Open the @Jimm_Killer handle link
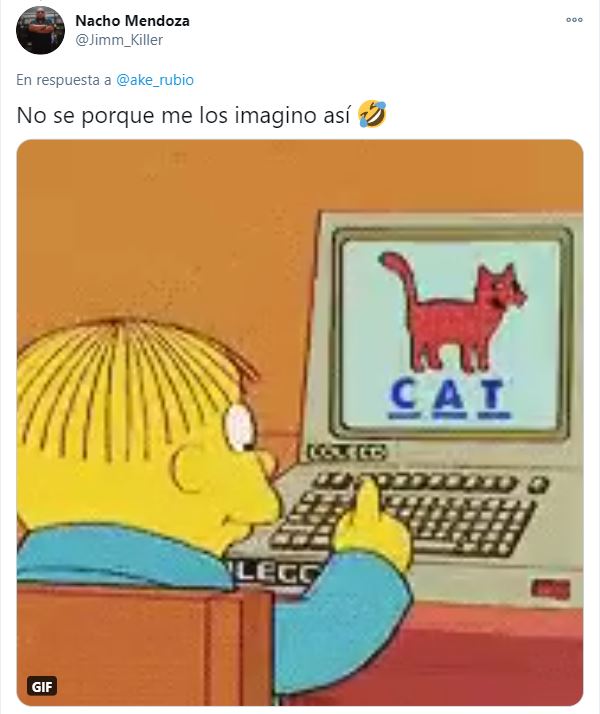Screen dimensions: 600x714 [119, 40]
